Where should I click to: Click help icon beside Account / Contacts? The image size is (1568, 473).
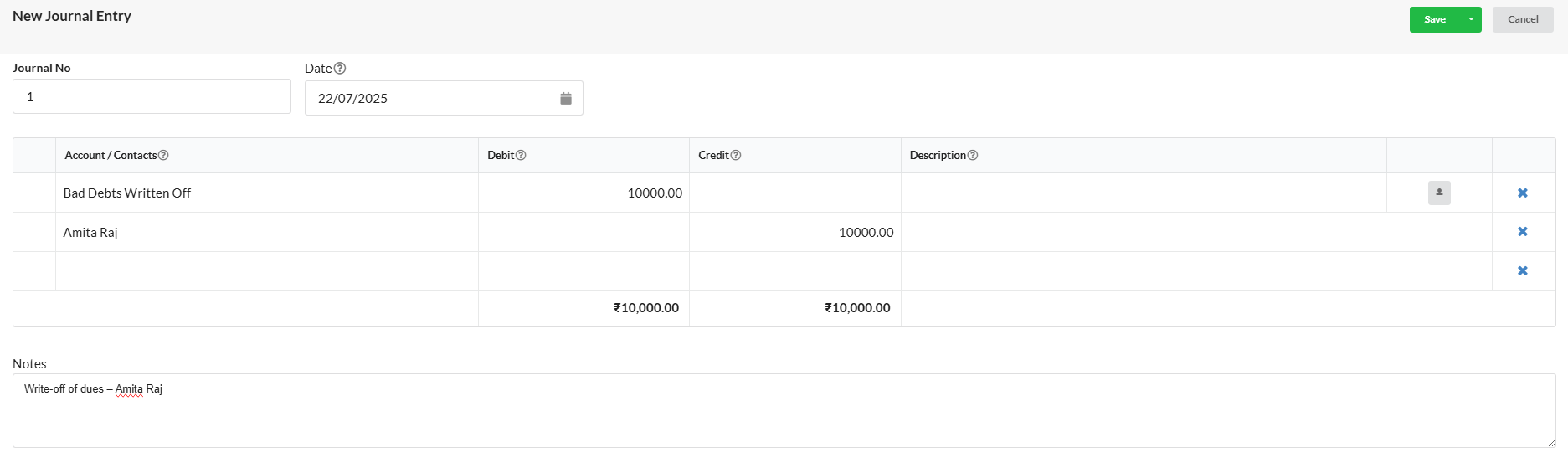coord(163,156)
